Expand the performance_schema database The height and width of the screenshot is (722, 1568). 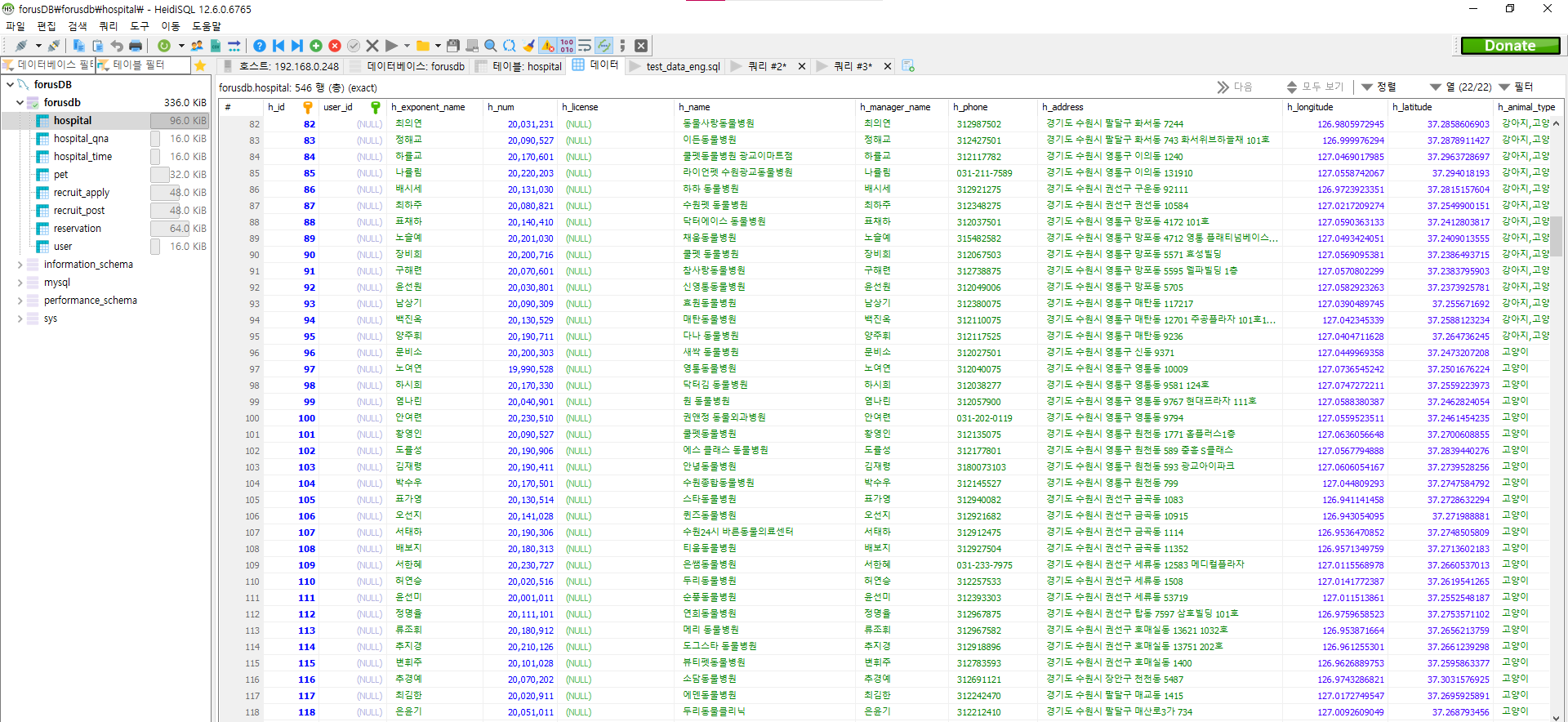click(20, 301)
